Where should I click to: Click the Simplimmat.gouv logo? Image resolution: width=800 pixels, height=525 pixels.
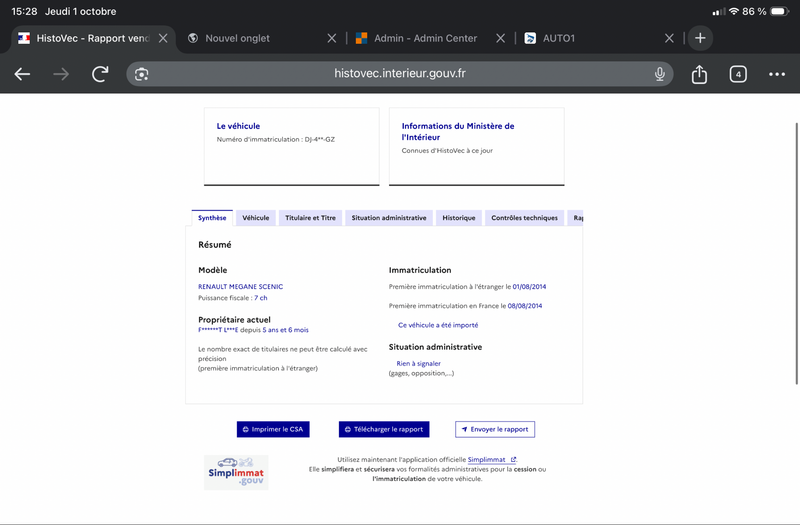236,472
